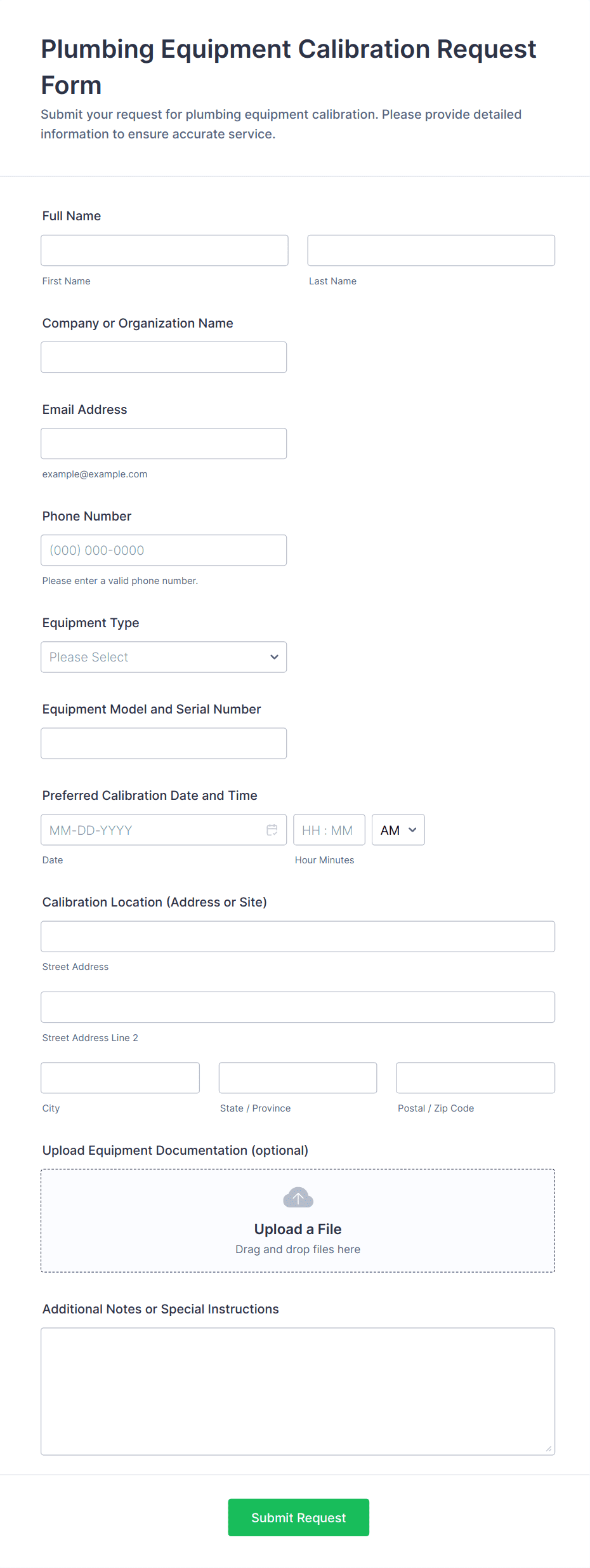
Task: Click the Equipment Model and Serial Number field
Action: [164, 743]
